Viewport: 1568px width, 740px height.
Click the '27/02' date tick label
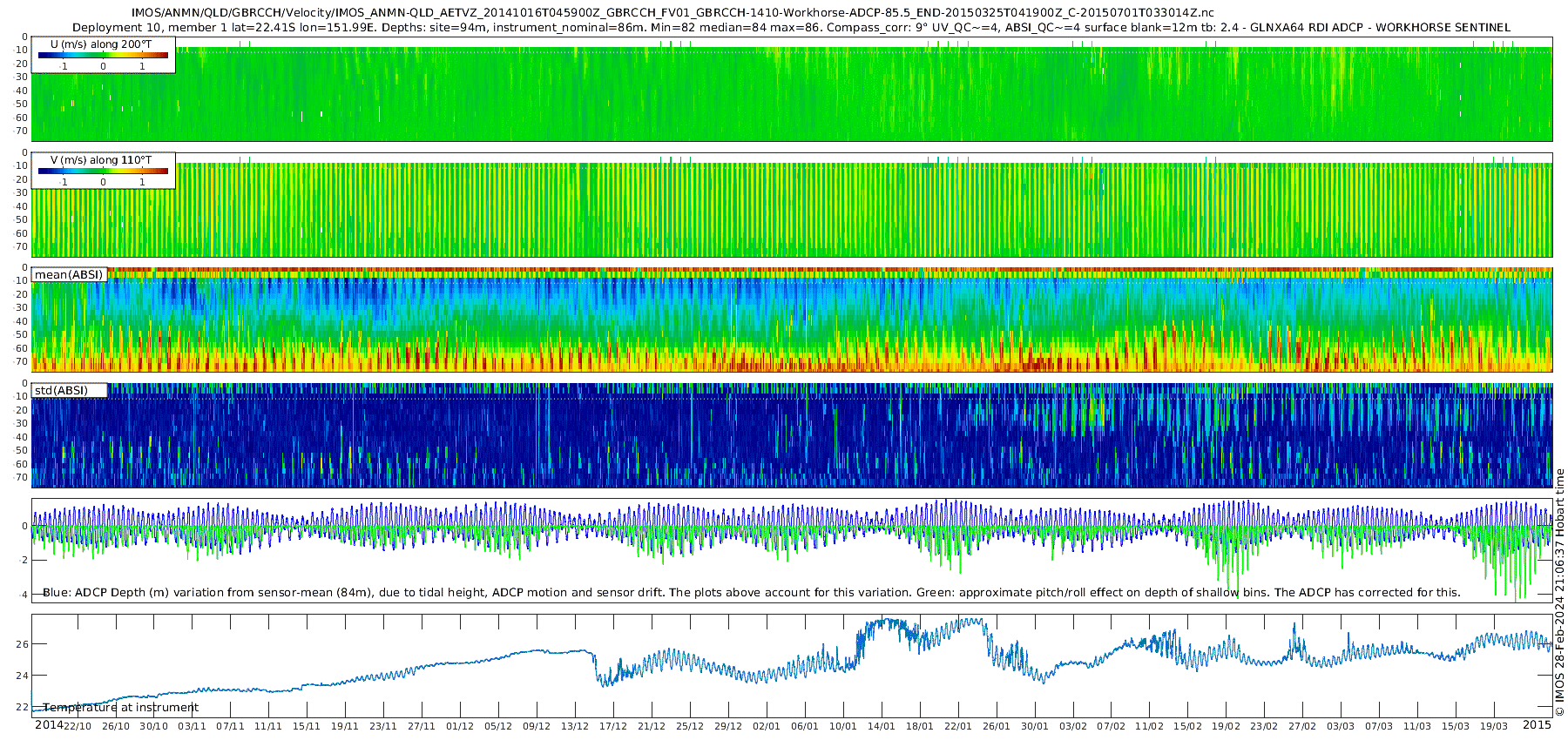click(1303, 726)
